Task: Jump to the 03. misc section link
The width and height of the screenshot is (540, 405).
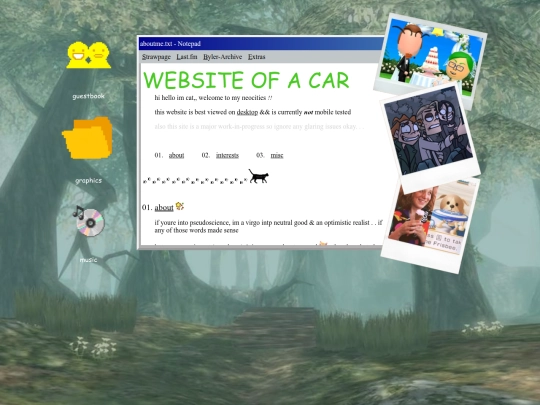Action: pyautogui.click(x=277, y=155)
